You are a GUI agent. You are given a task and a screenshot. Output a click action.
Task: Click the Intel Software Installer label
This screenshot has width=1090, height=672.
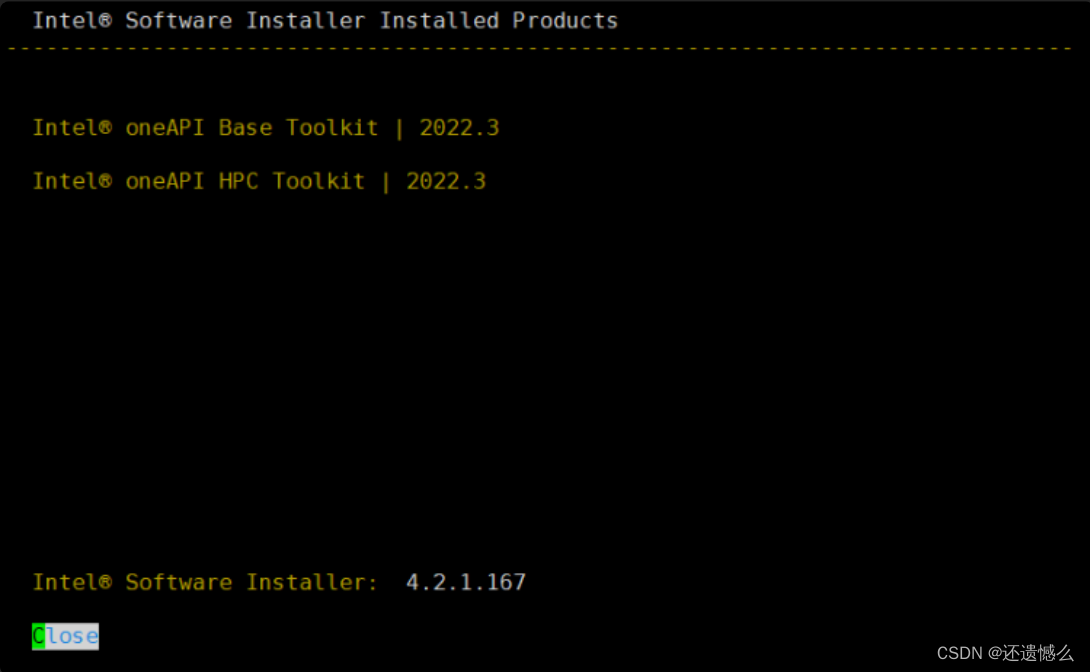(x=205, y=582)
